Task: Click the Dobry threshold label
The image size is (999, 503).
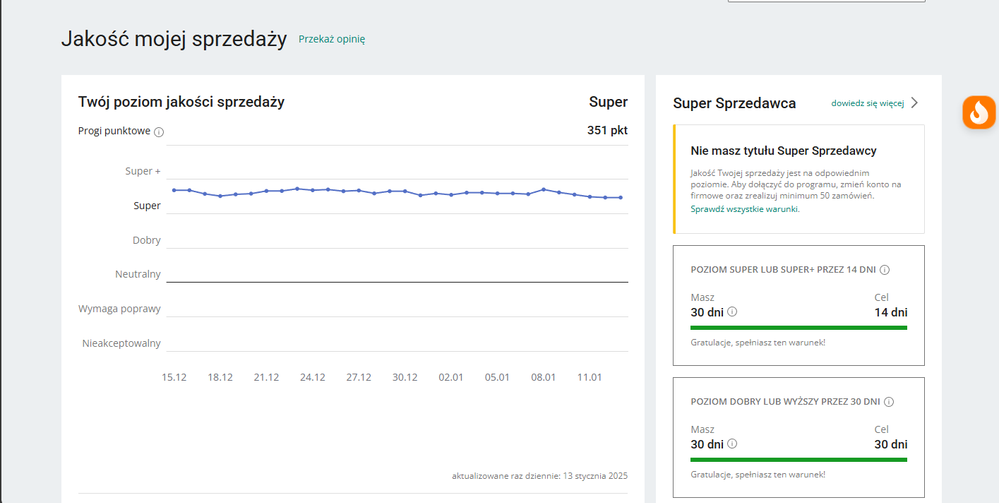Action: (147, 240)
